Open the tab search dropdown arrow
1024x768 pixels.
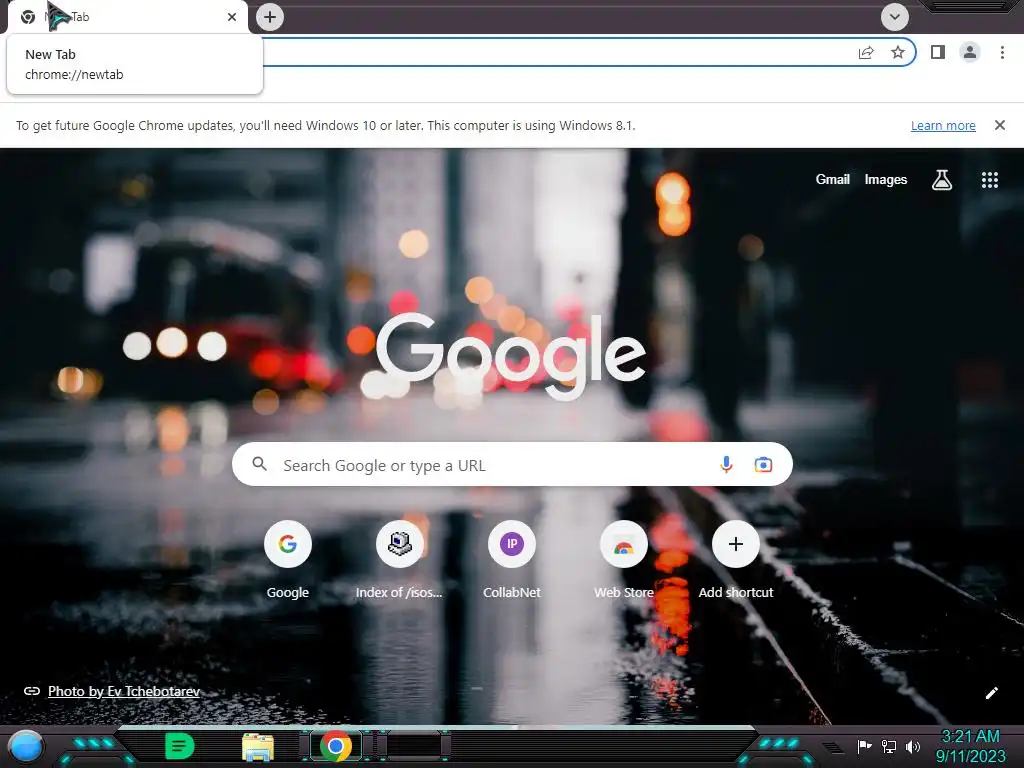point(895,17)
